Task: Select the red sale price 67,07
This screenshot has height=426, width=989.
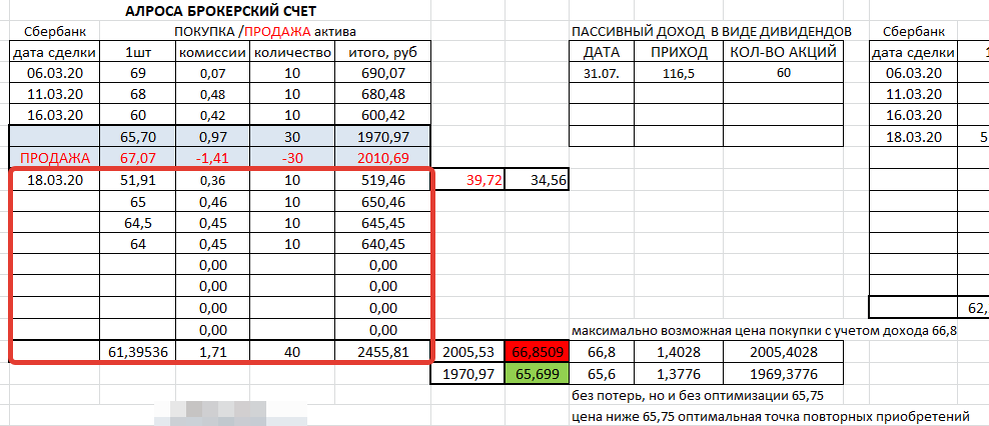Action: (137, 158)
